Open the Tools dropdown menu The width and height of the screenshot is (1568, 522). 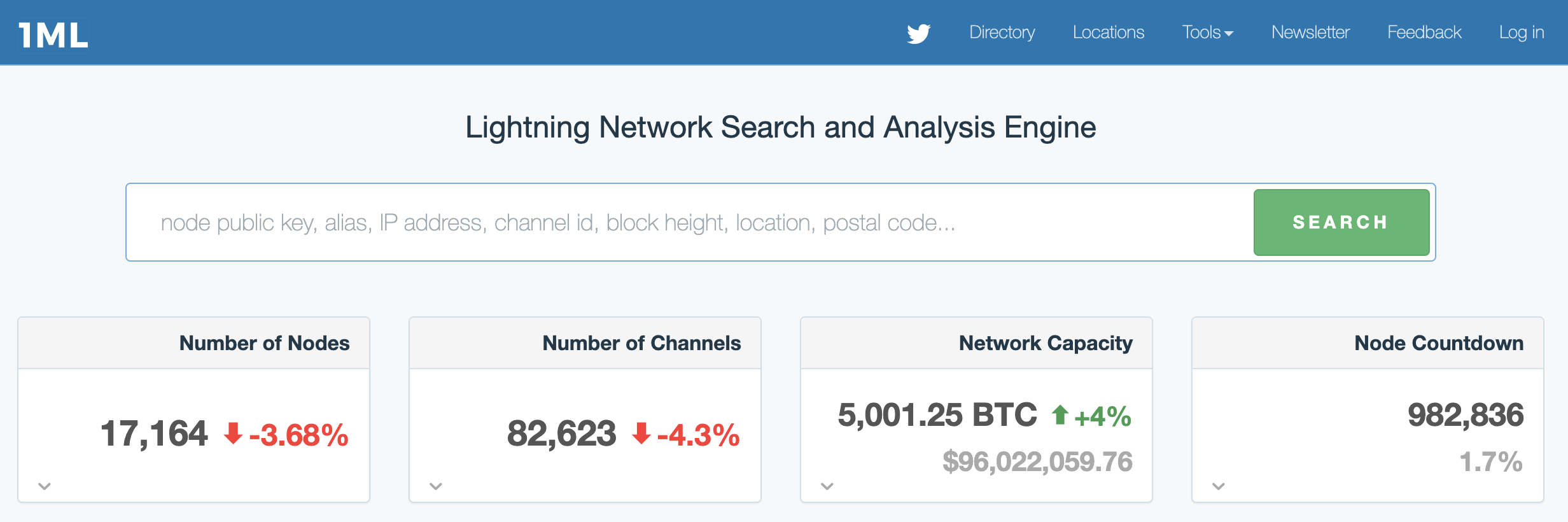pos(1207,32)
